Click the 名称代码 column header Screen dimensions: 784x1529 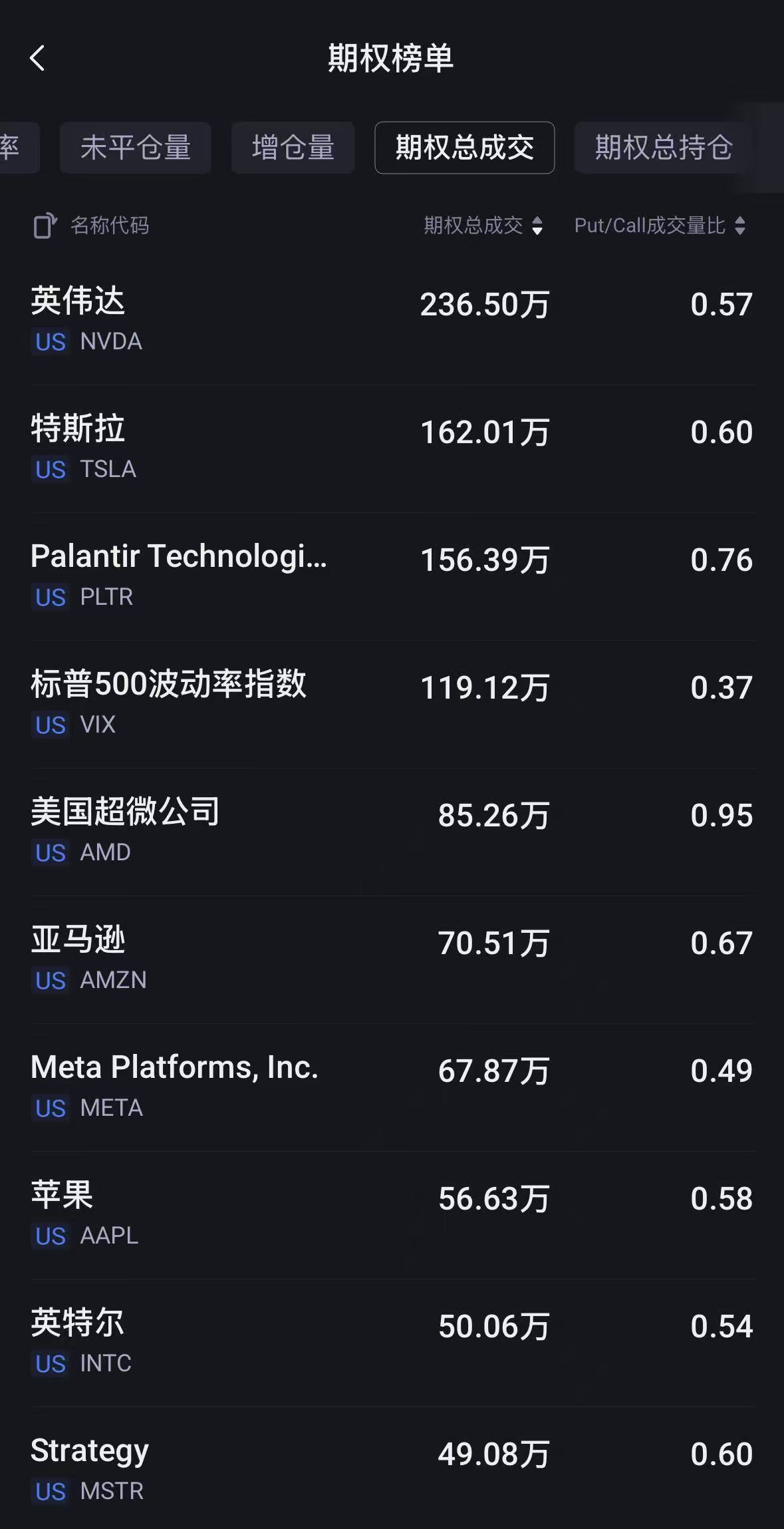(x=110, y=226)
